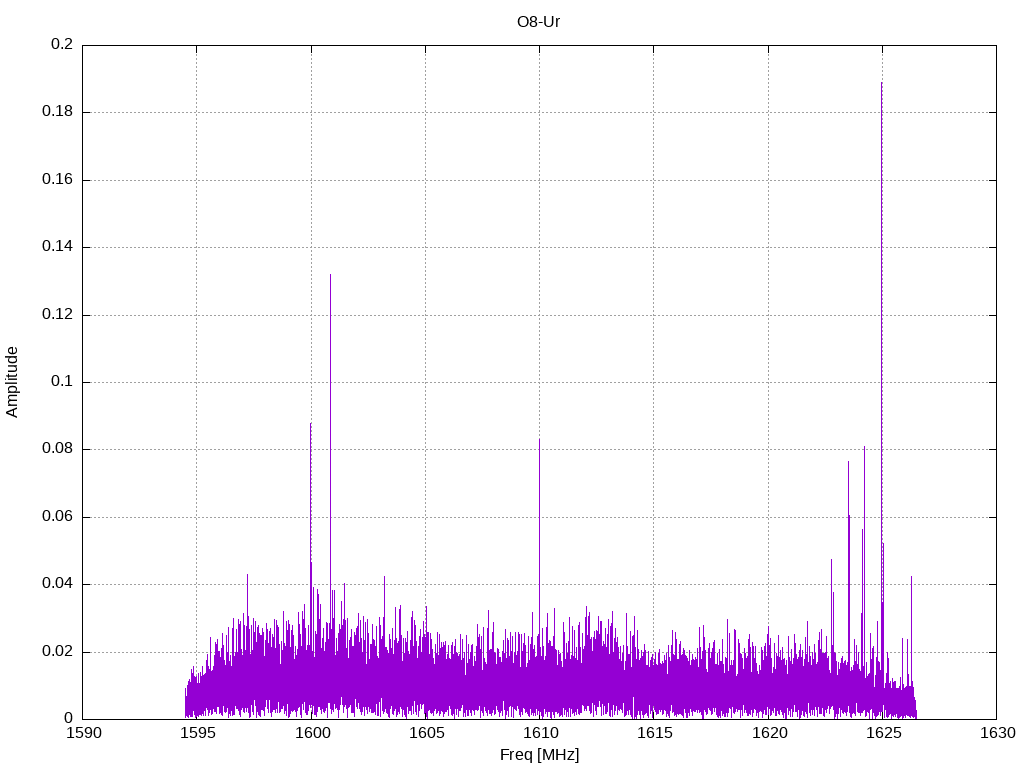Click the 0.18 y-axis tick label
The image size is (1024, 768).
coord(58,112)
